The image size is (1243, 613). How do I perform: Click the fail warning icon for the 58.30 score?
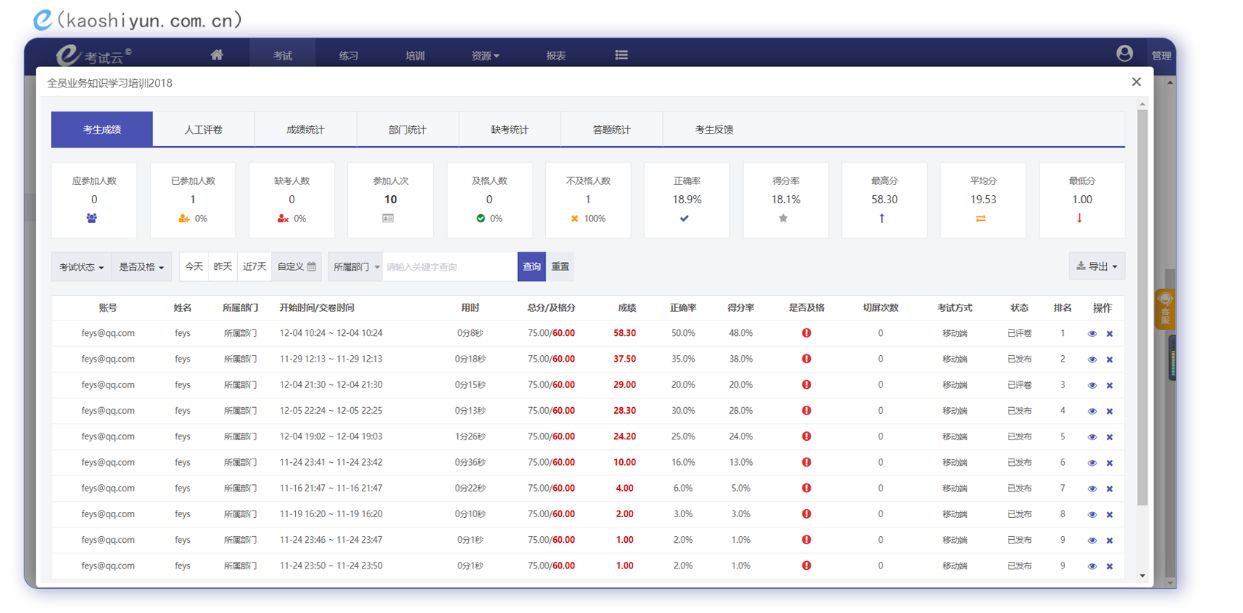click(x=806, y=333)
